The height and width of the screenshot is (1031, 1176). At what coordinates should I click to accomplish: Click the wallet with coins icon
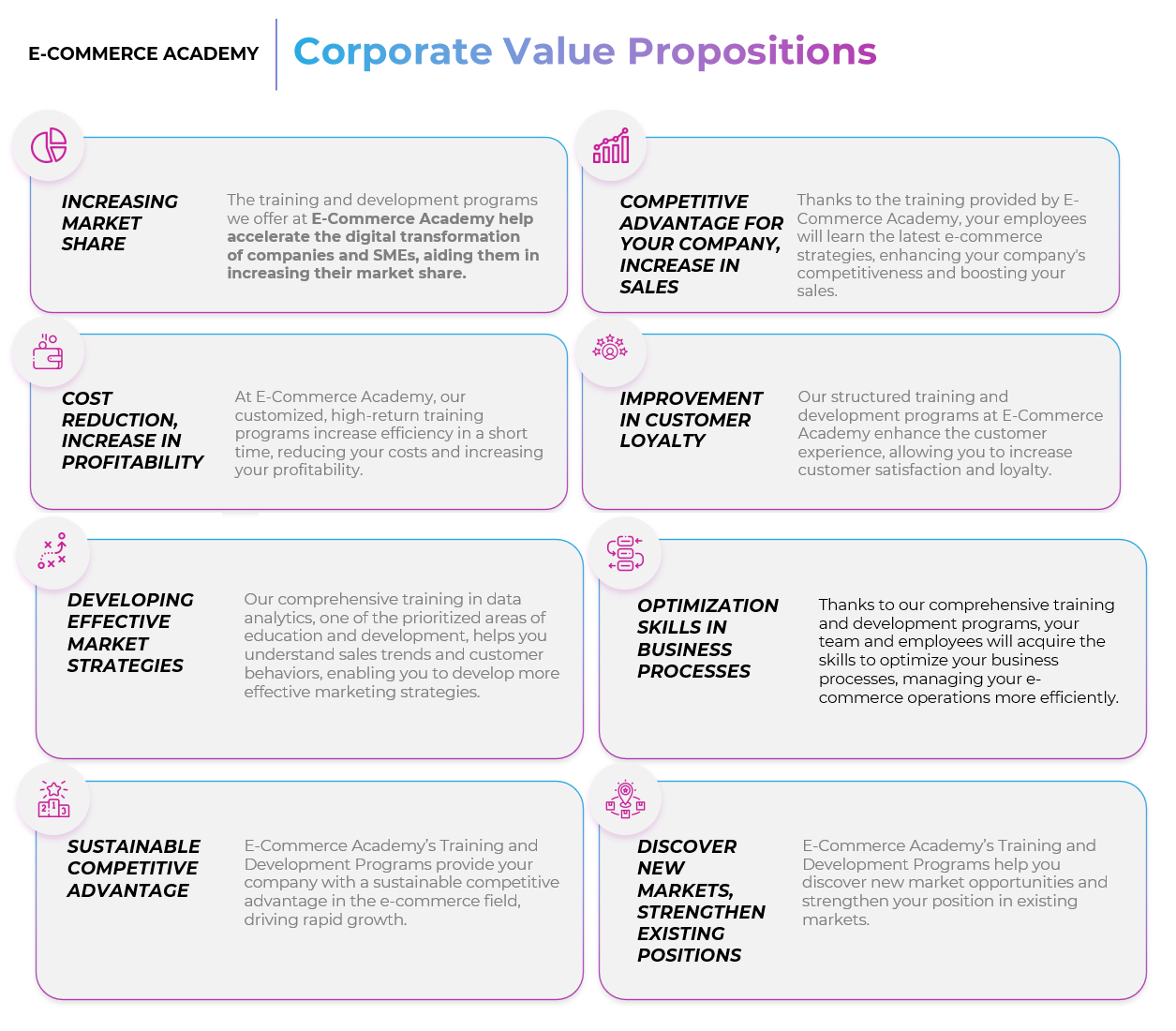[x=48, y=352]
